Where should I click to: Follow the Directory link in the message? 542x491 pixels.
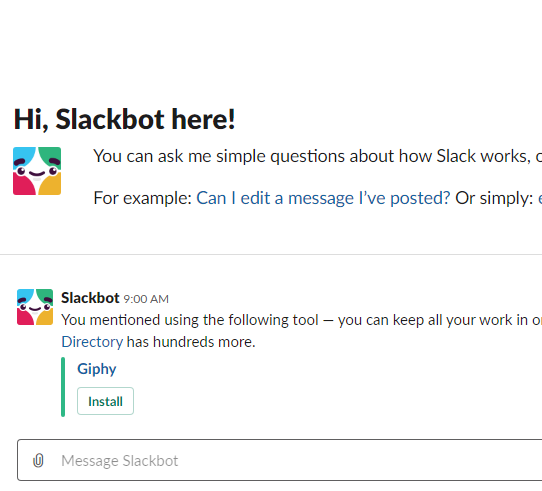(92, 342)
